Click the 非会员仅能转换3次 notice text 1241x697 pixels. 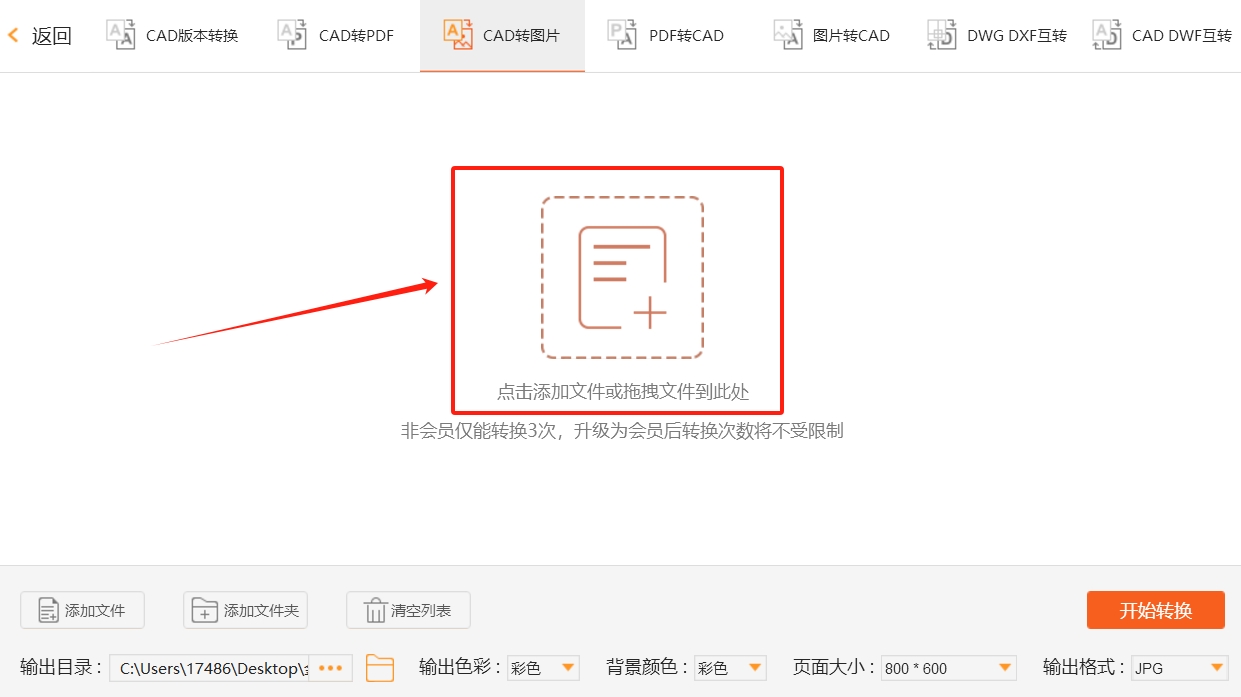(x=622, y=431)
